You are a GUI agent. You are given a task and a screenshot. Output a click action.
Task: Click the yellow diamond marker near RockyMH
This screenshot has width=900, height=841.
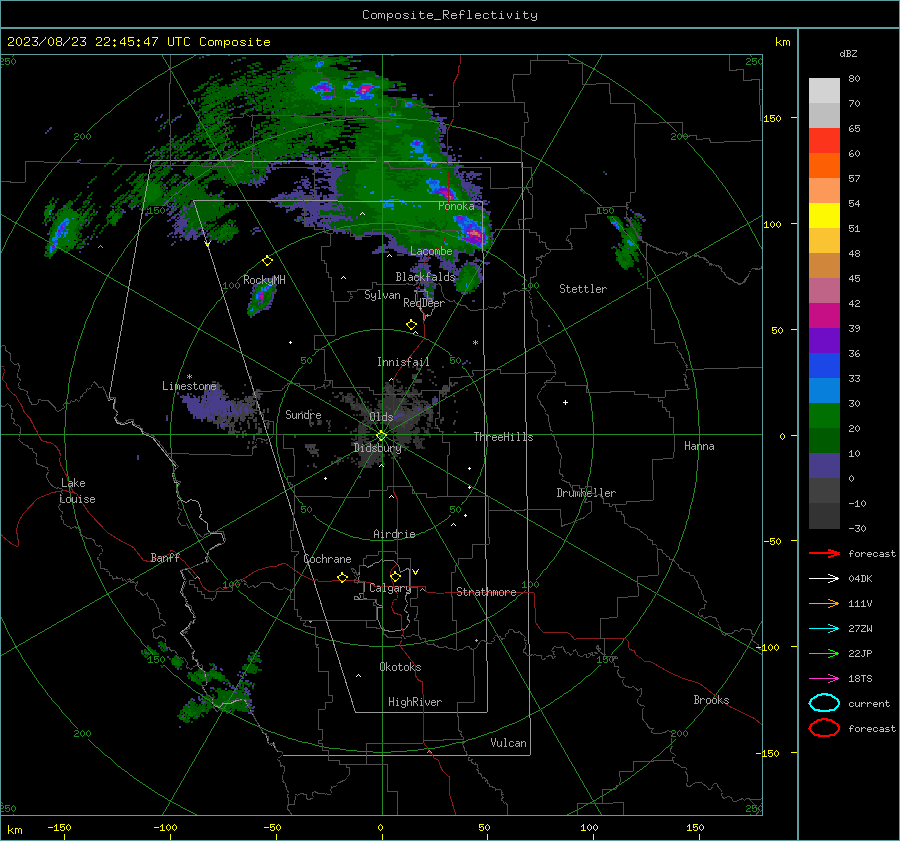tap(267, 261)
